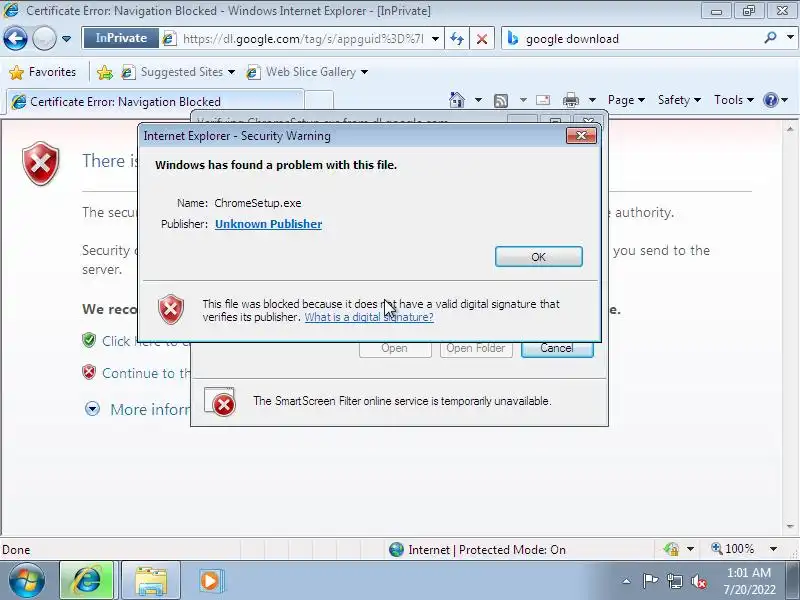Click OK in Security Warning dialog

tap(538, 257)
